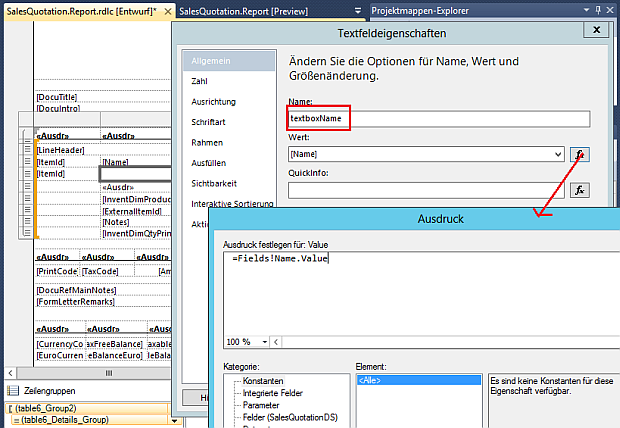Click the fx expression button next to Wert

[x=580, y=154]
